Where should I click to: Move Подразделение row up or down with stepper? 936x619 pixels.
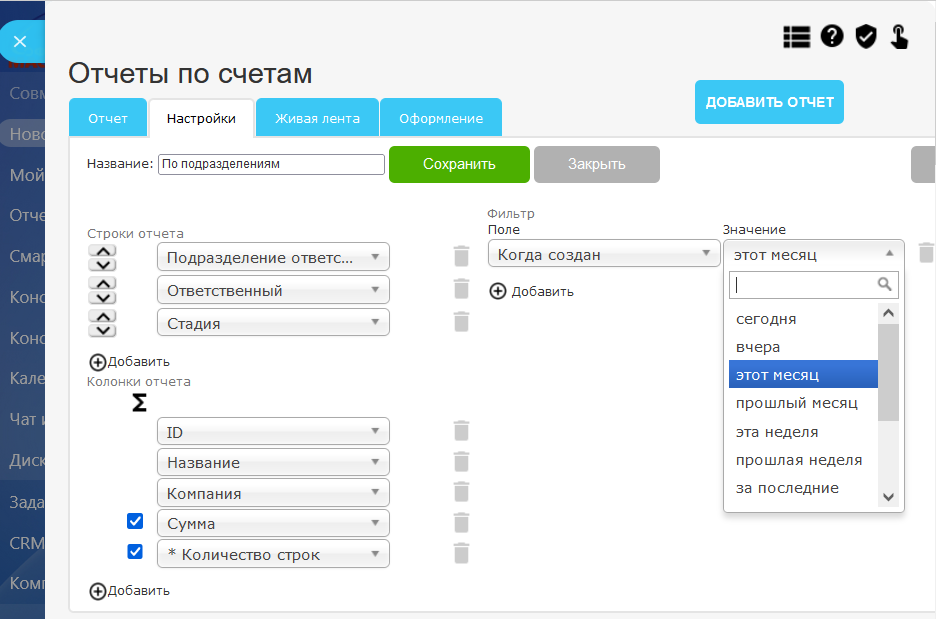point(103,257)
